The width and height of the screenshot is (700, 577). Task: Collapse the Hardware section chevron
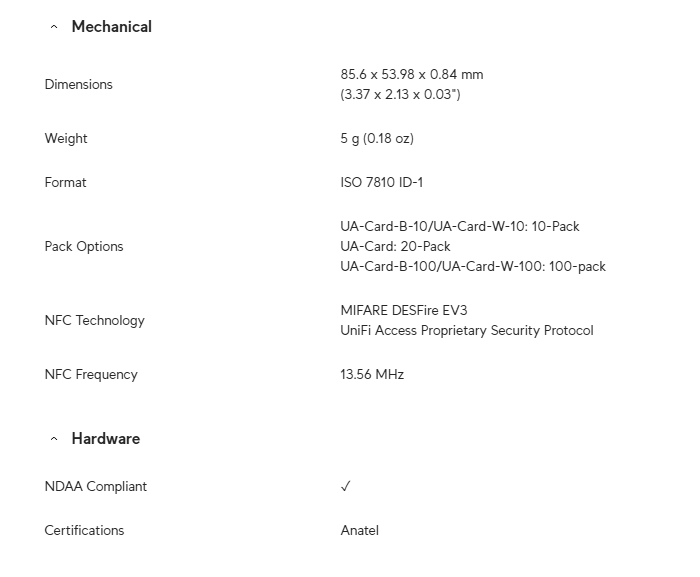pyautogui.click(x=54, y=439)
